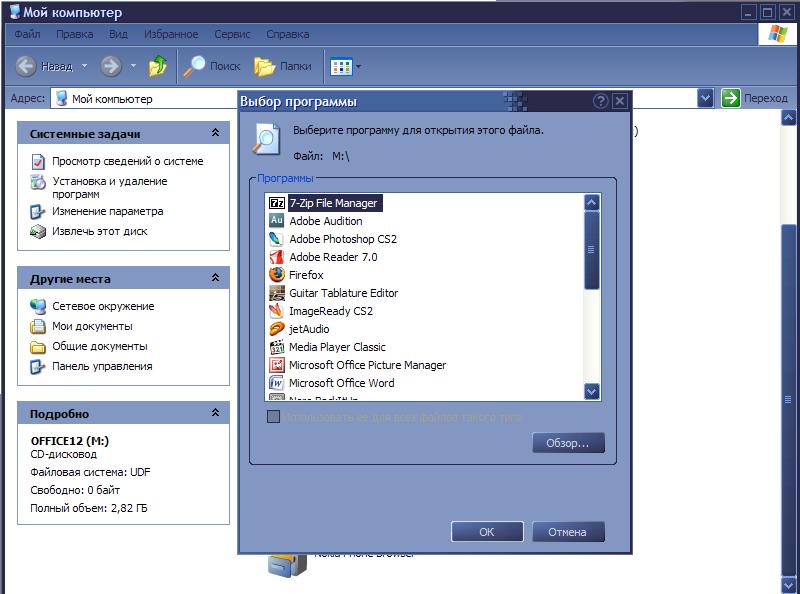Click the dialog help question mark icon
Viewport: 800px width, 594px height.
pos(601,102)
